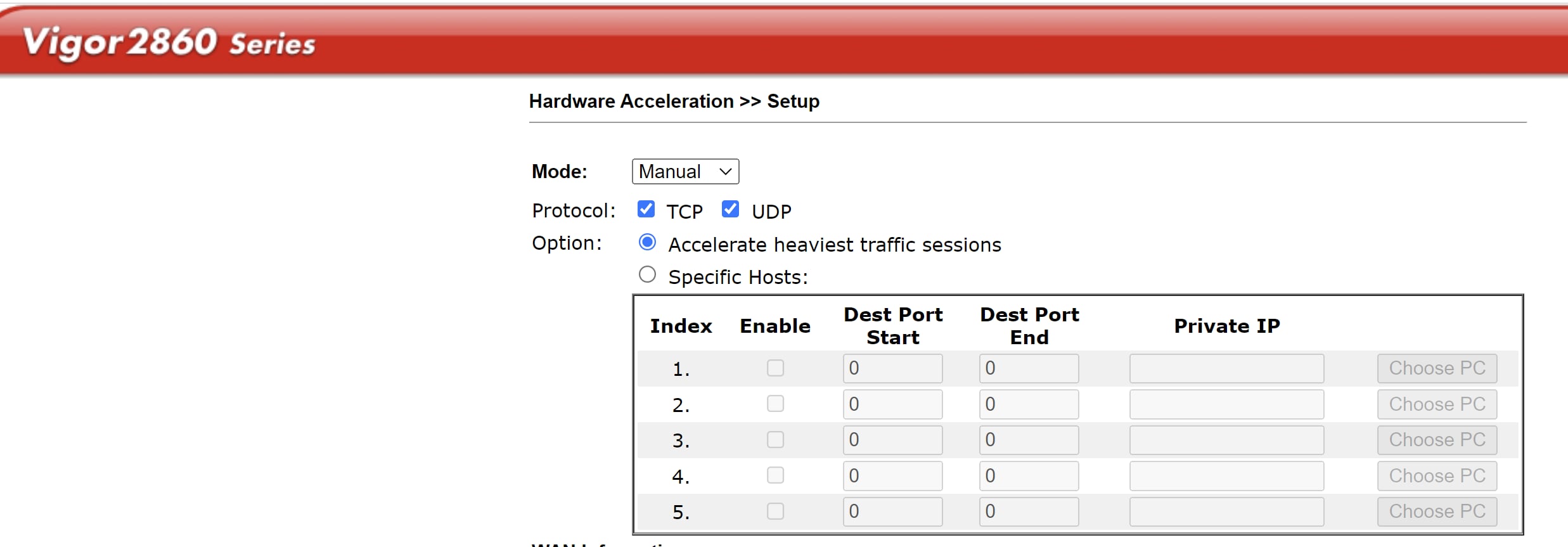Click the Vigor2860 Series logo

click(169, 43)
